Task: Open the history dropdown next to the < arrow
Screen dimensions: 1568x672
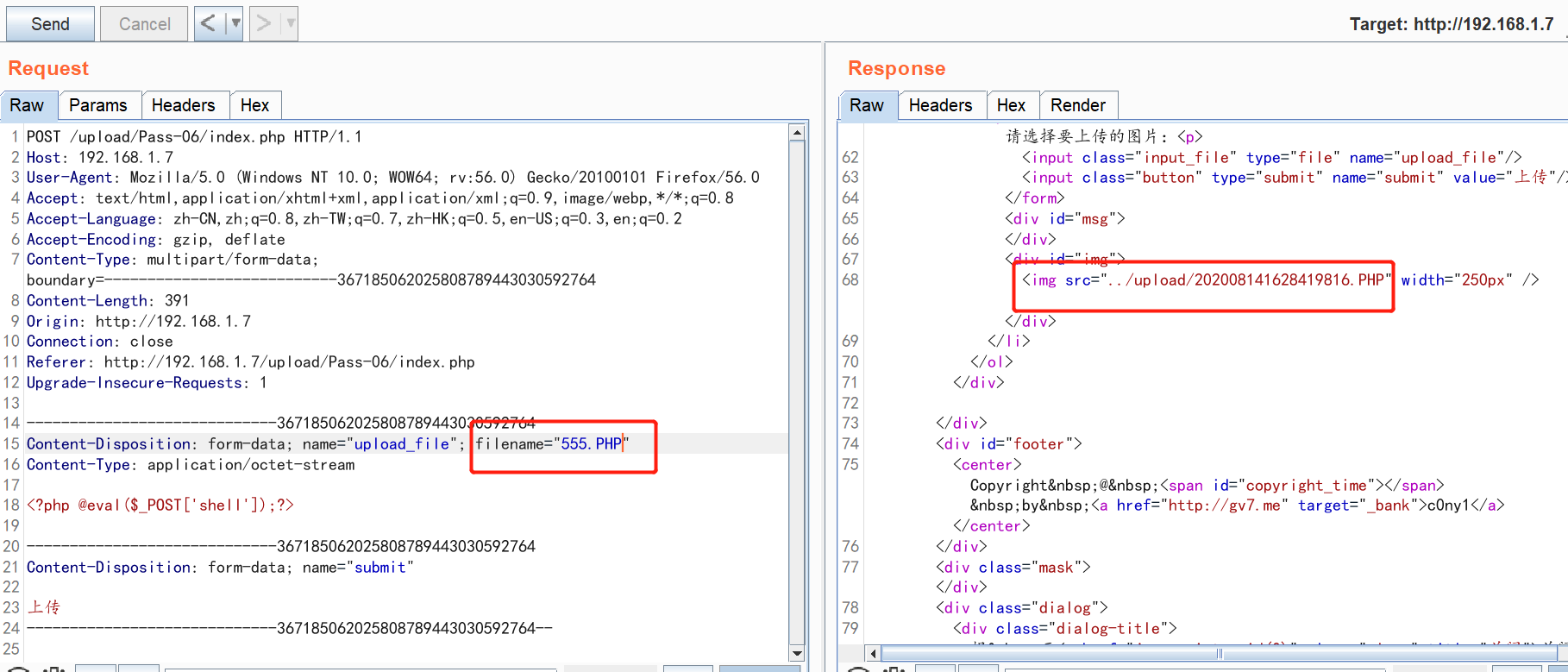Action: [x=235, y=23]
